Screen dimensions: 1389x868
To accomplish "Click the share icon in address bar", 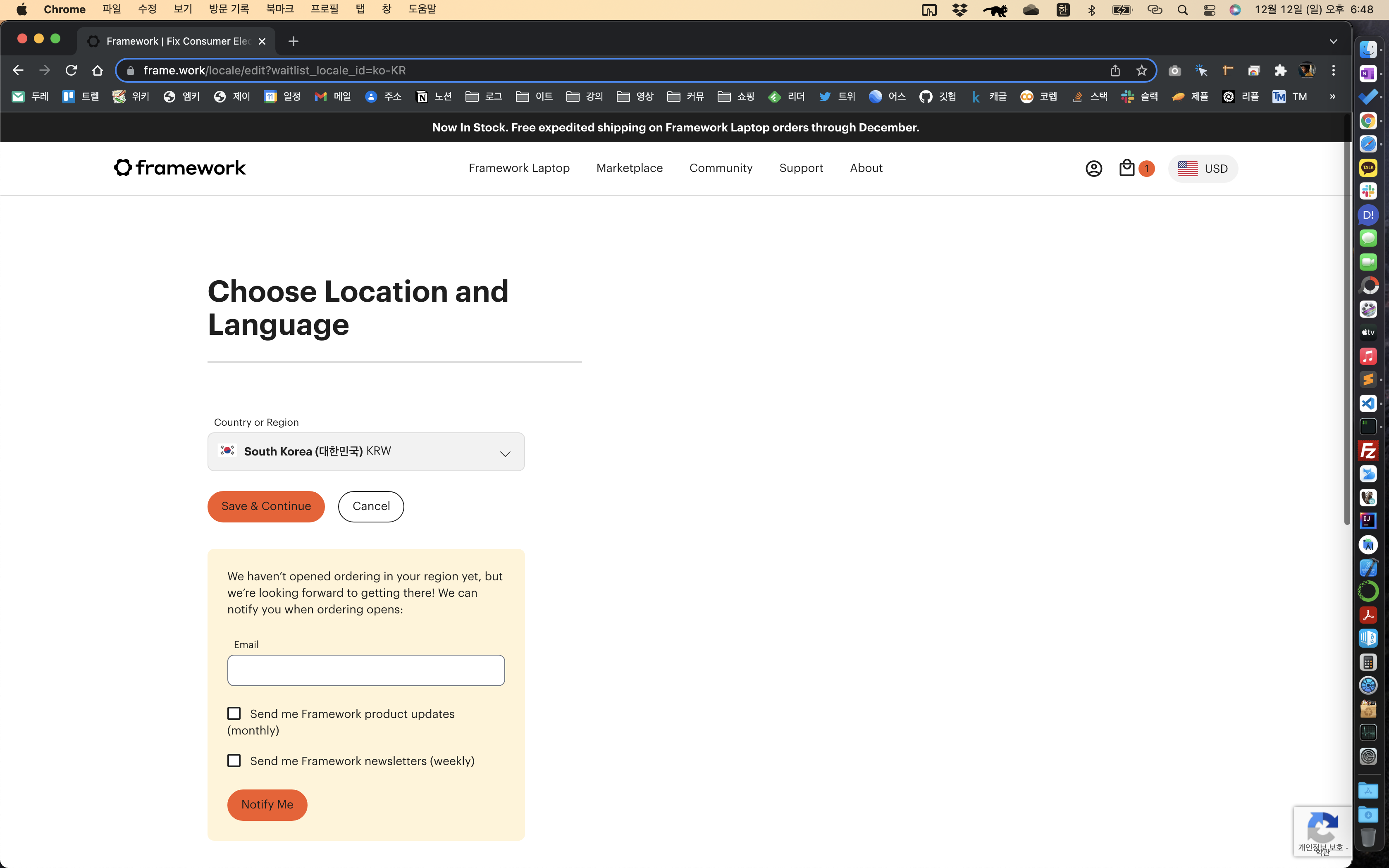I will click(x=1115, y=70).
